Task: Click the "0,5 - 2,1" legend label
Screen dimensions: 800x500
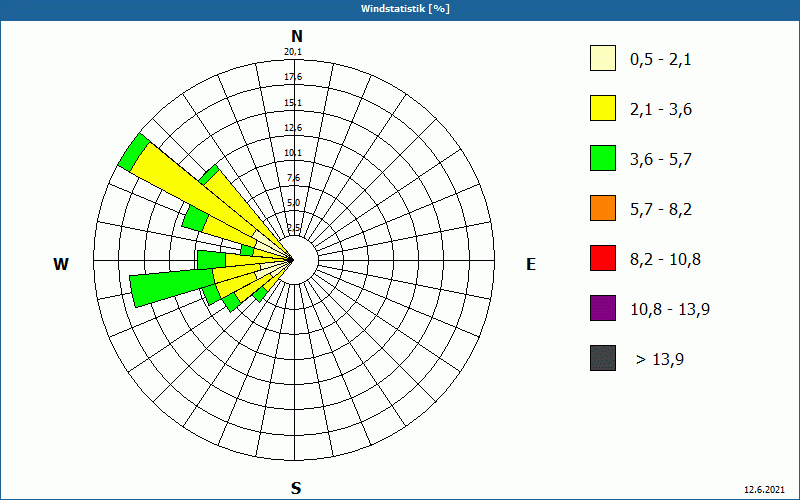Action: pos(661,60)
